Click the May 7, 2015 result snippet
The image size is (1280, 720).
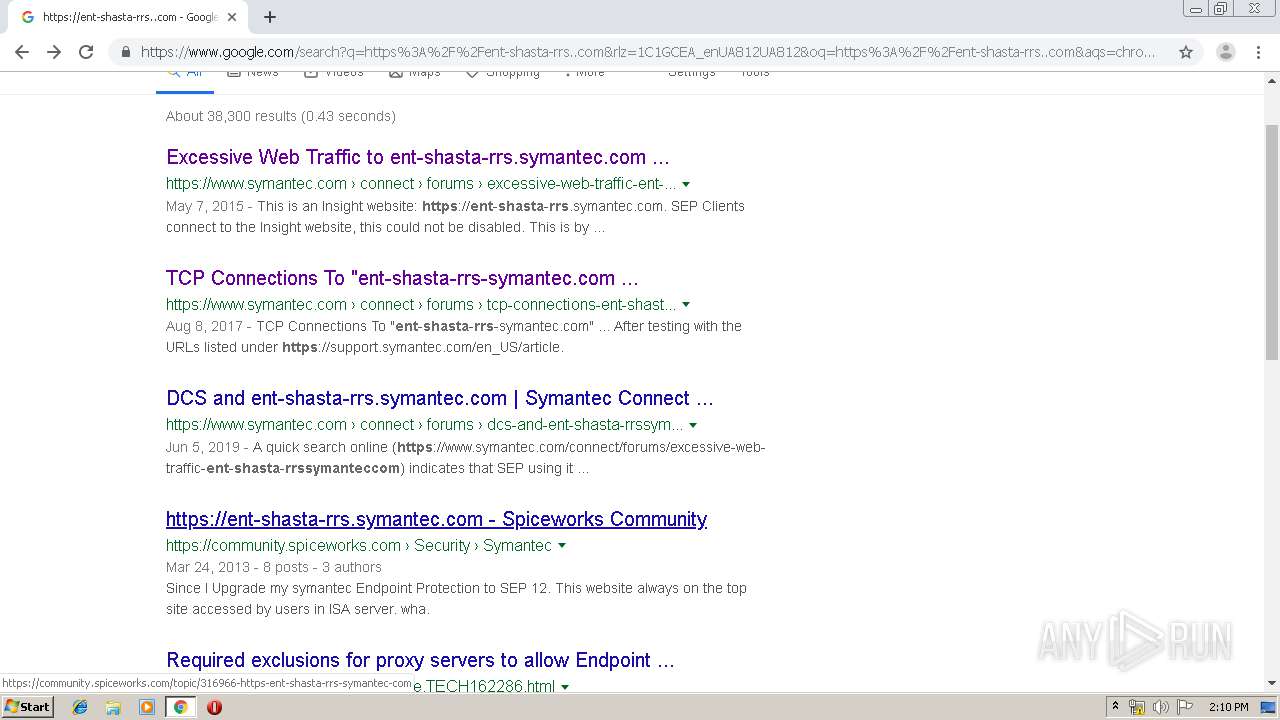[455, 216]
